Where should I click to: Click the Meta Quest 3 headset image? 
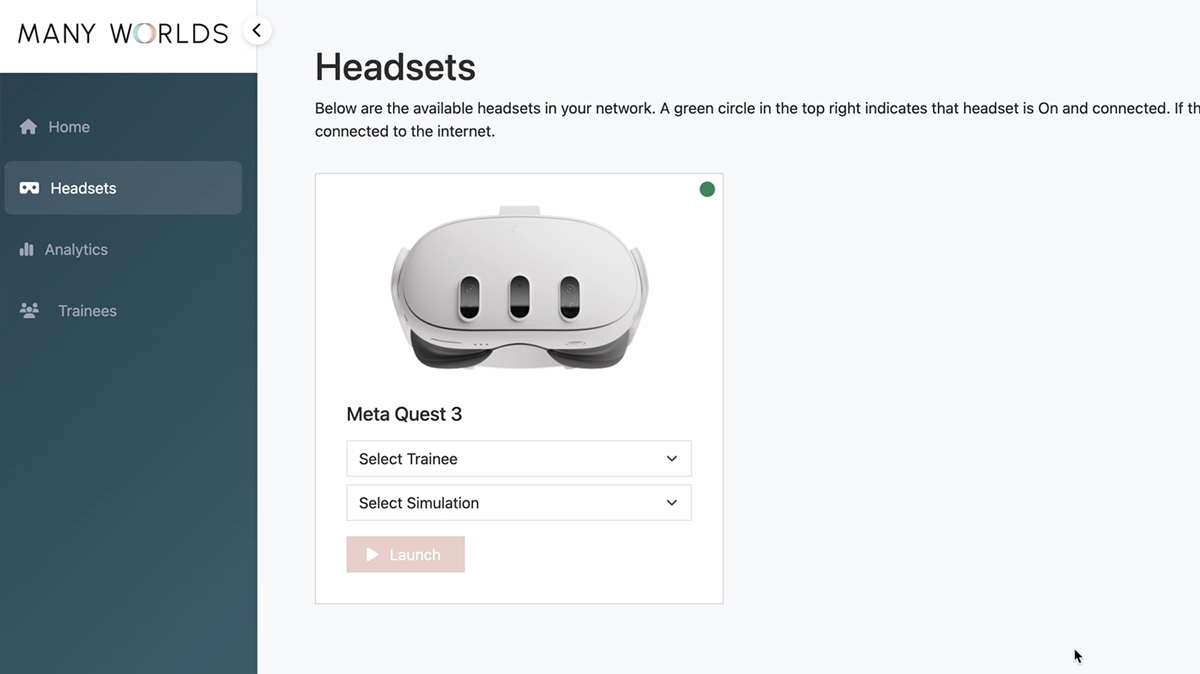point(519,288)
